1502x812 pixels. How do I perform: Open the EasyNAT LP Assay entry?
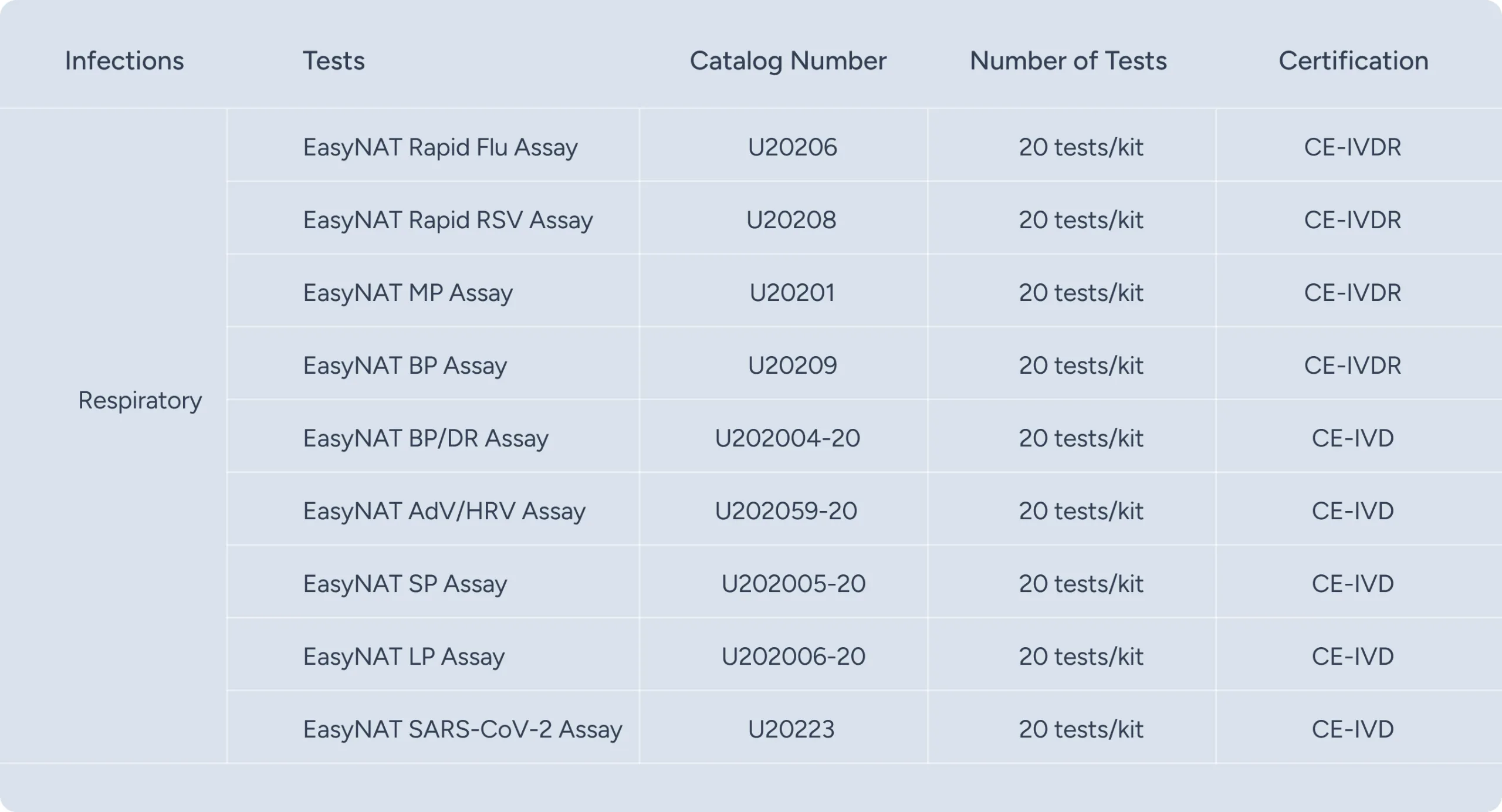[404, 657]
